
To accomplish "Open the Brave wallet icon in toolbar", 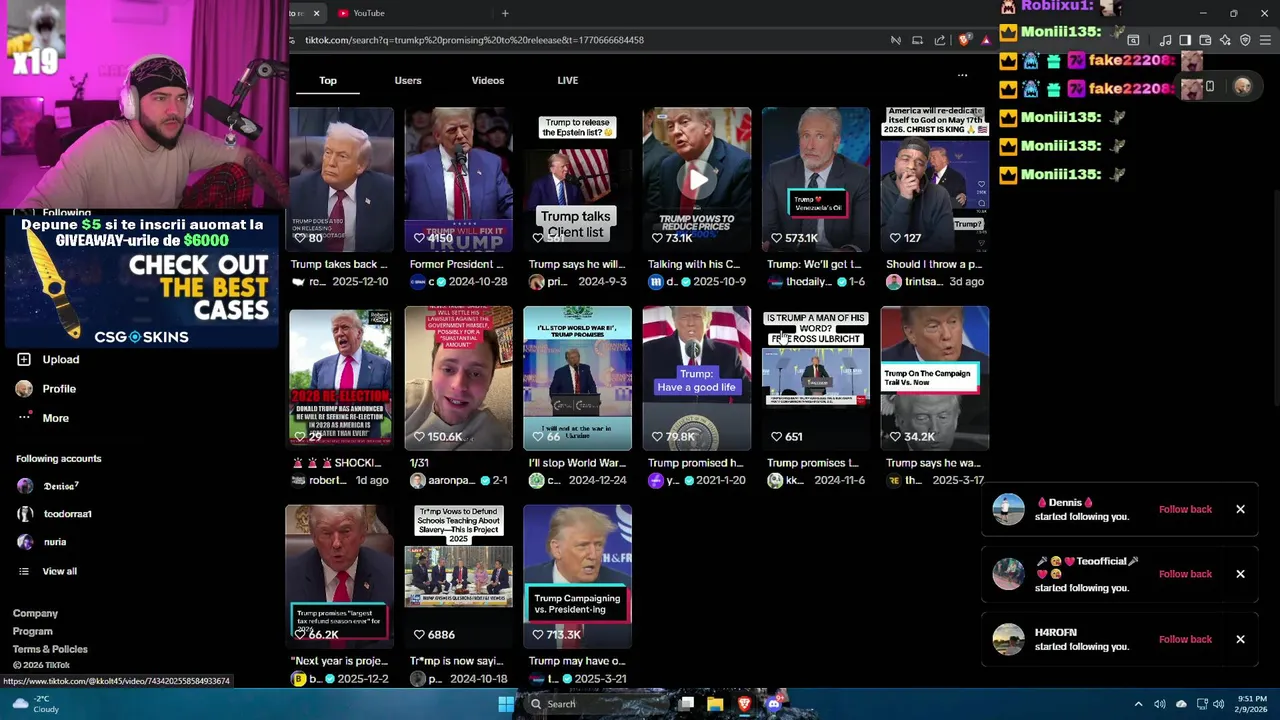I will (1205, 40).
